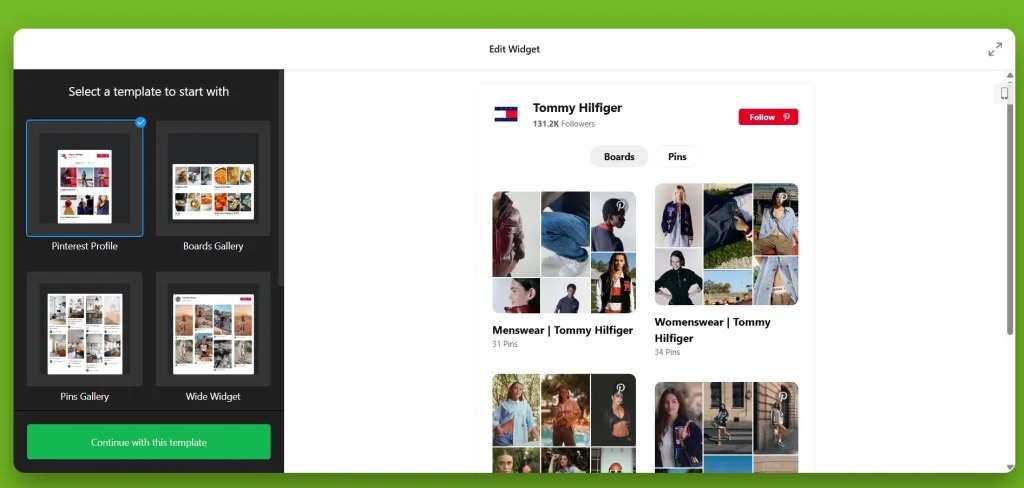The height and width of the screenshot is (488, 1024).
Task: Switch to the Pins tab
Action: pos(677,157)
